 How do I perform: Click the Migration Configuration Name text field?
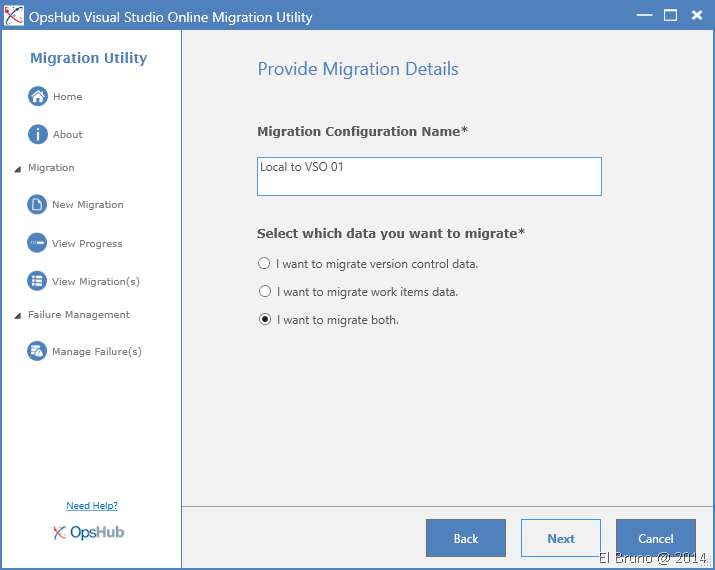pos(429,176)
